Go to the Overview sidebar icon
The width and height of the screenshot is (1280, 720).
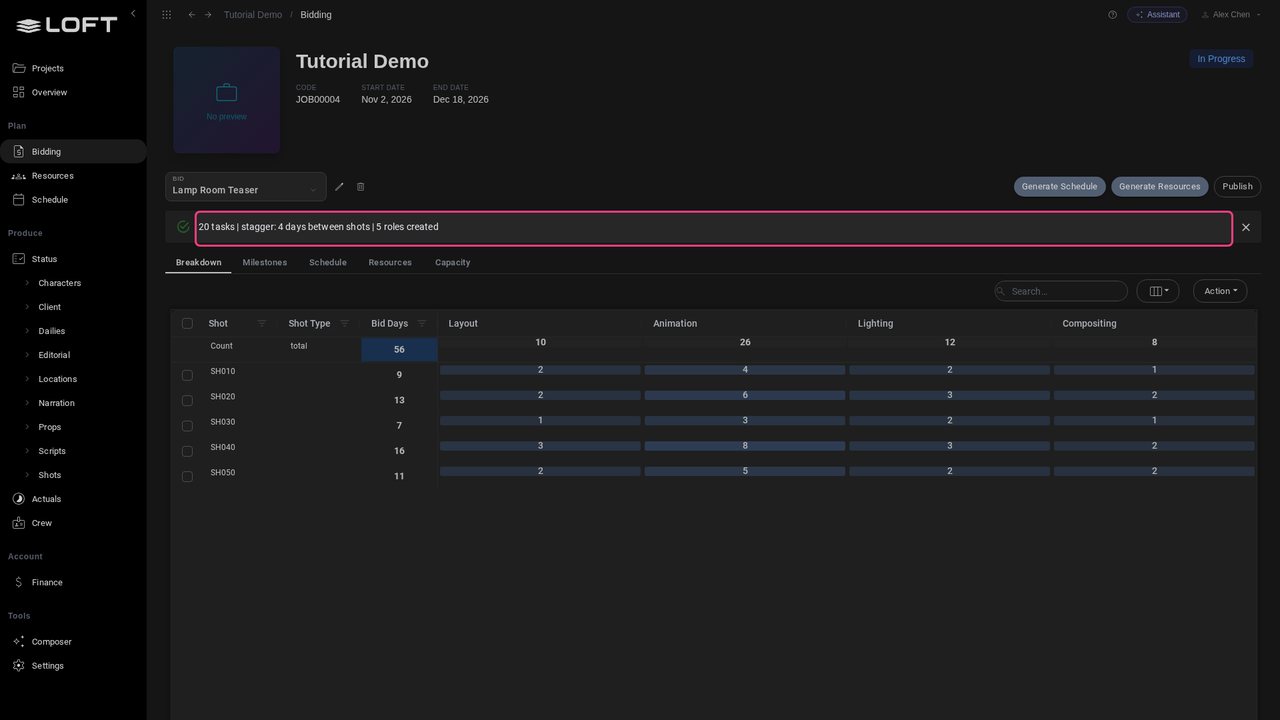tap(18, 92)
